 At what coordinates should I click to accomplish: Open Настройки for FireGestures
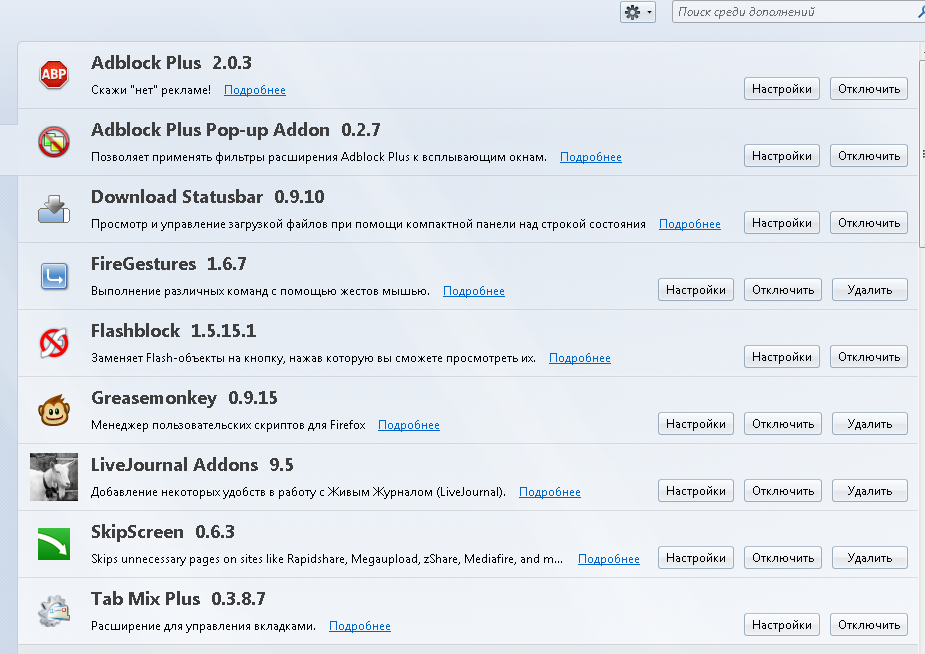click(696, 290)
